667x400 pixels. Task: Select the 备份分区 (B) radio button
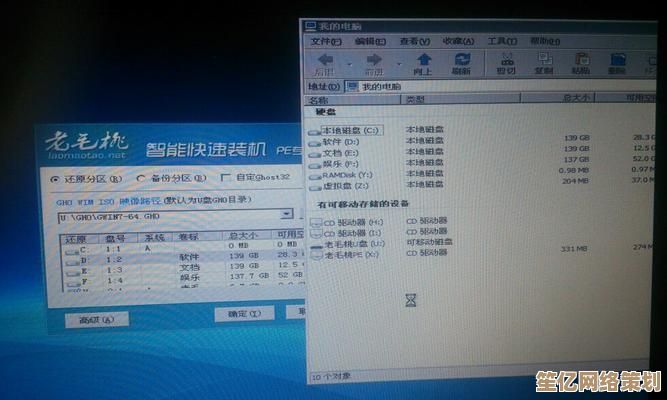coord(141,179)
